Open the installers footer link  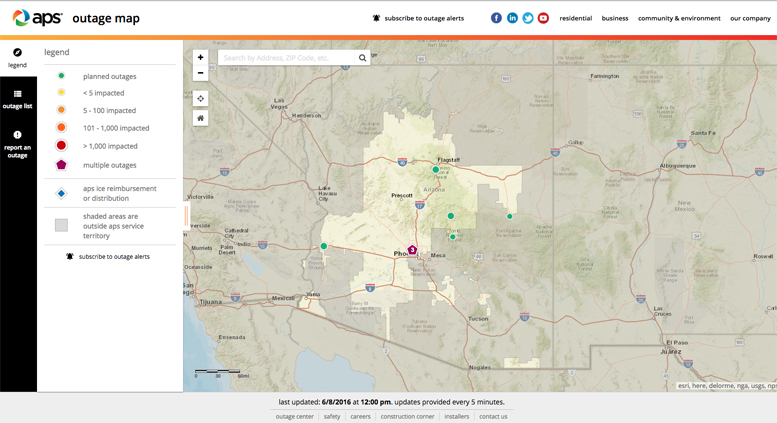(457, 417)
